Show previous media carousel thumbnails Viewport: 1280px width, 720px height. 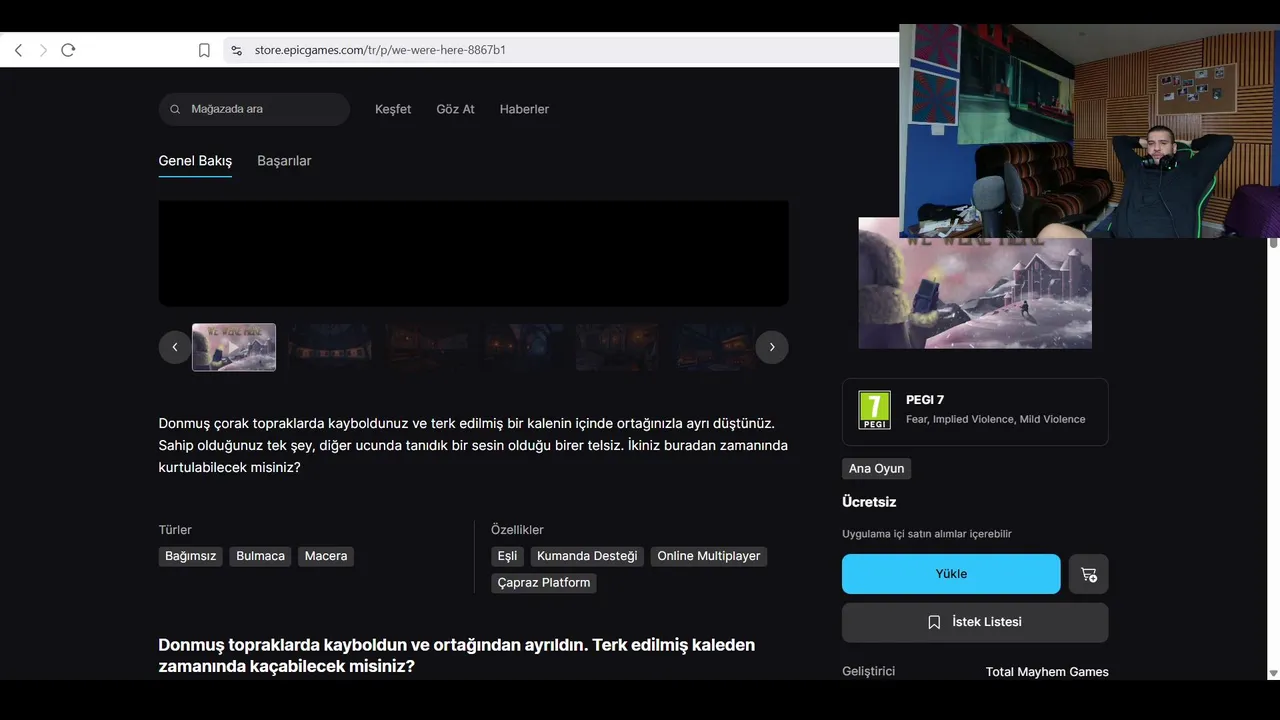pos(175,347)
